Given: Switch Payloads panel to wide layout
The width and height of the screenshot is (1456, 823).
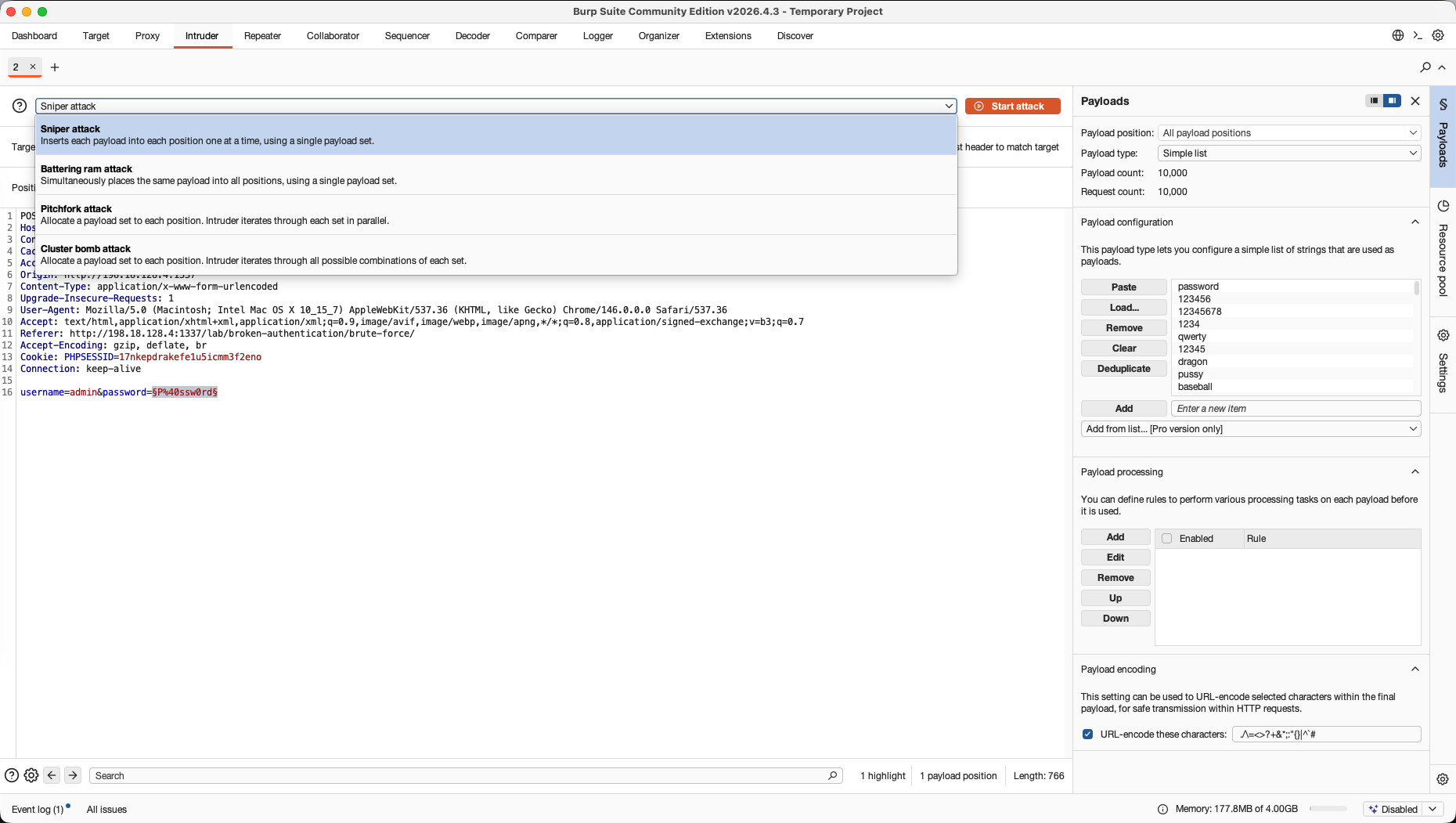Looking at the screenshot, I should click(x=1392, y=100).
